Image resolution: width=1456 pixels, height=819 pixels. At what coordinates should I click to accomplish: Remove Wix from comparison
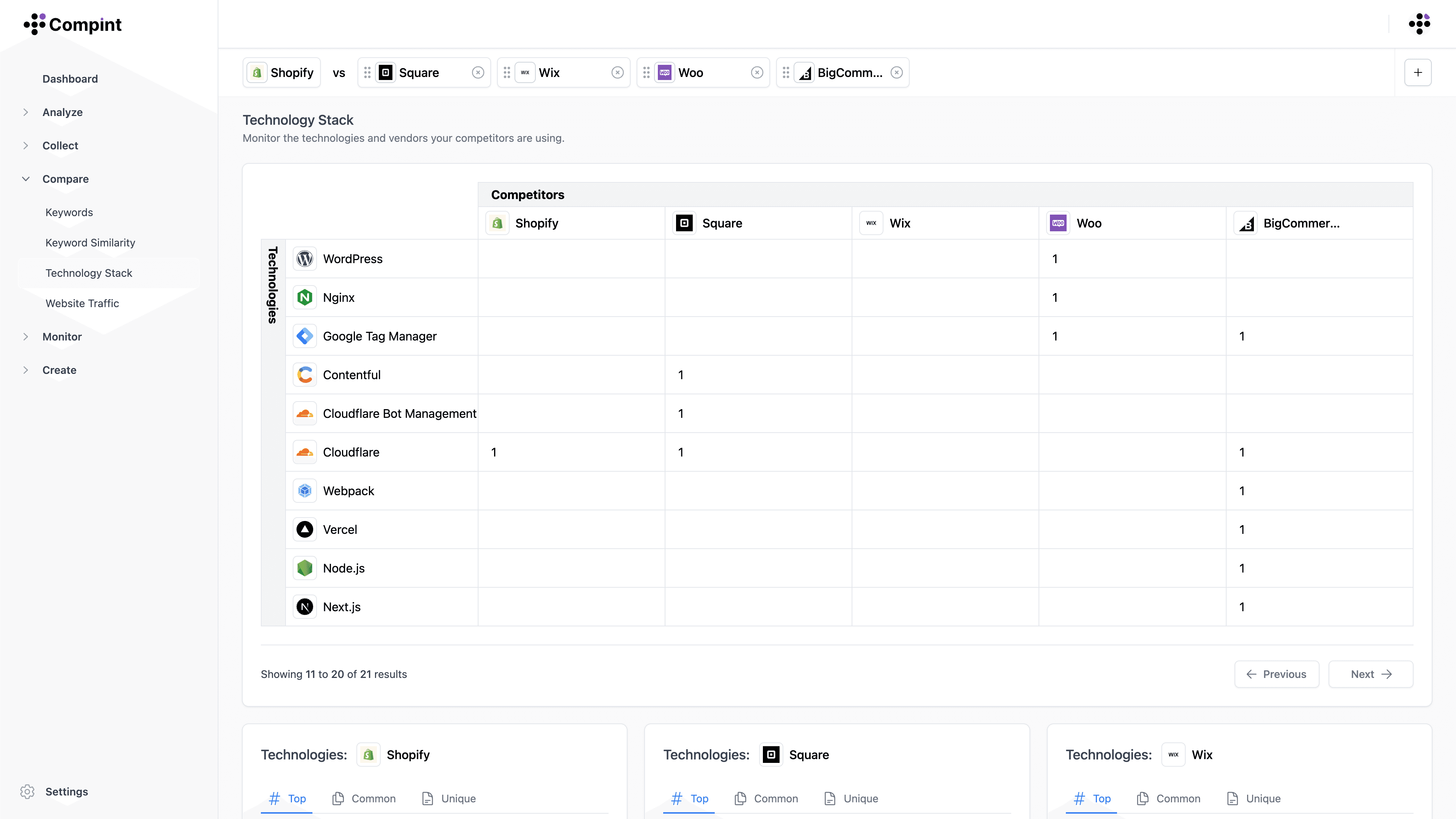pos(618,72)
